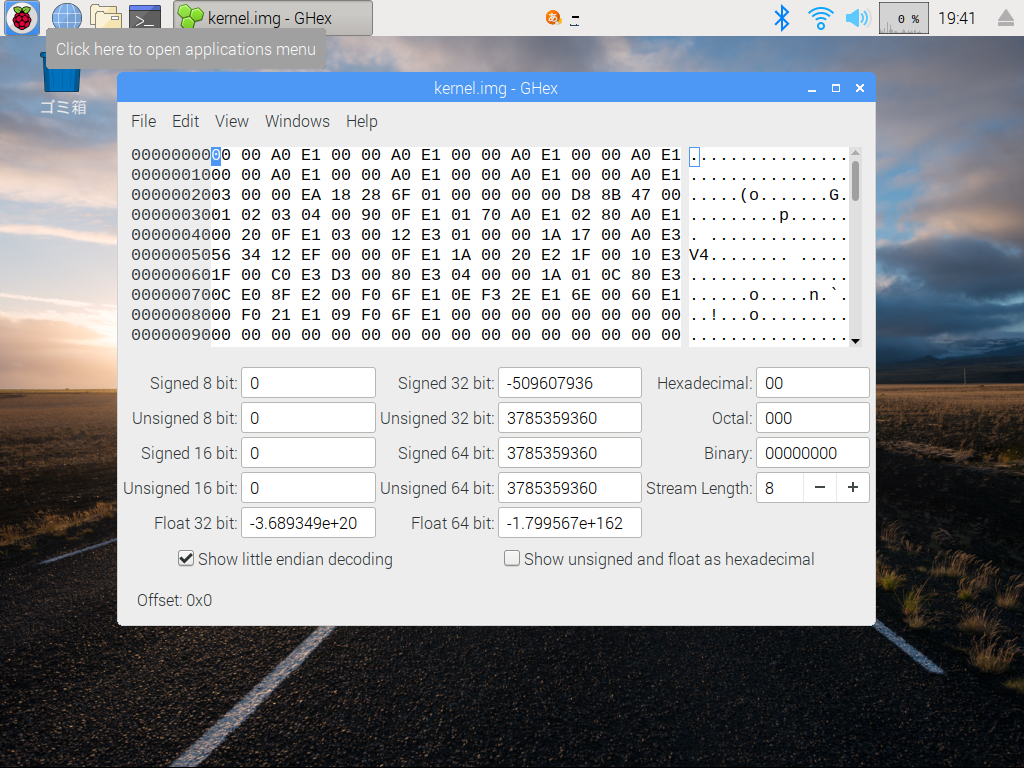Select the kernel.img - GHex taskbar button

pyautogui.click(x=270, y=17)
